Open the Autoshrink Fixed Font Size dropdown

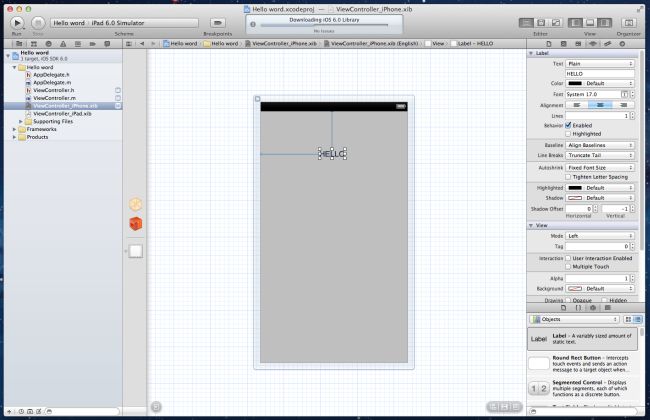[x=600, y=168]
